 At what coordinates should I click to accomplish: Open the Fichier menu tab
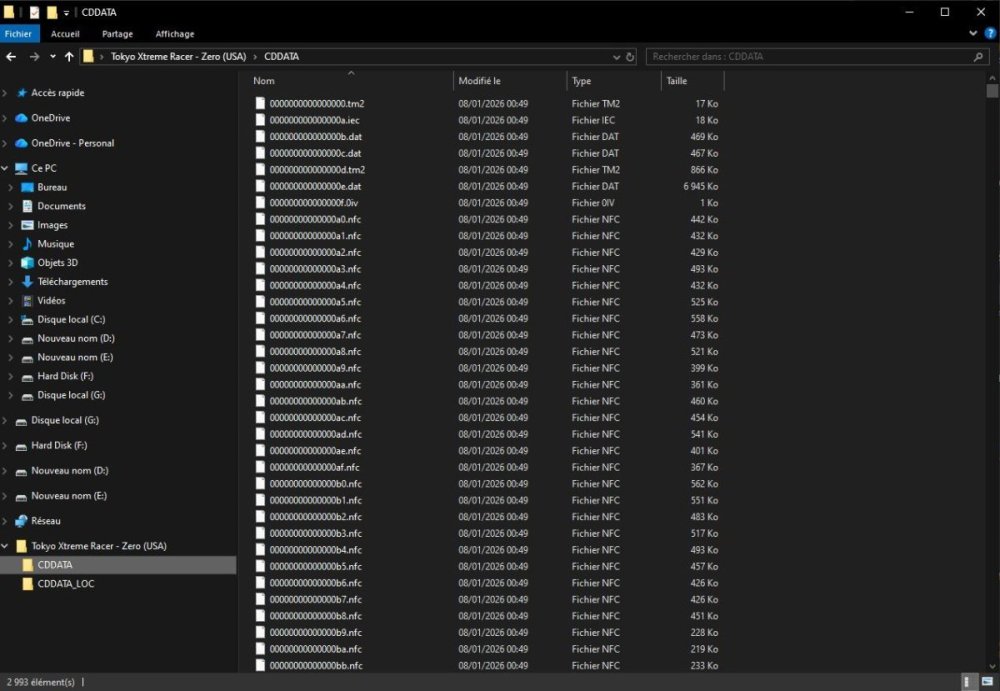click(x=18, y=34)
